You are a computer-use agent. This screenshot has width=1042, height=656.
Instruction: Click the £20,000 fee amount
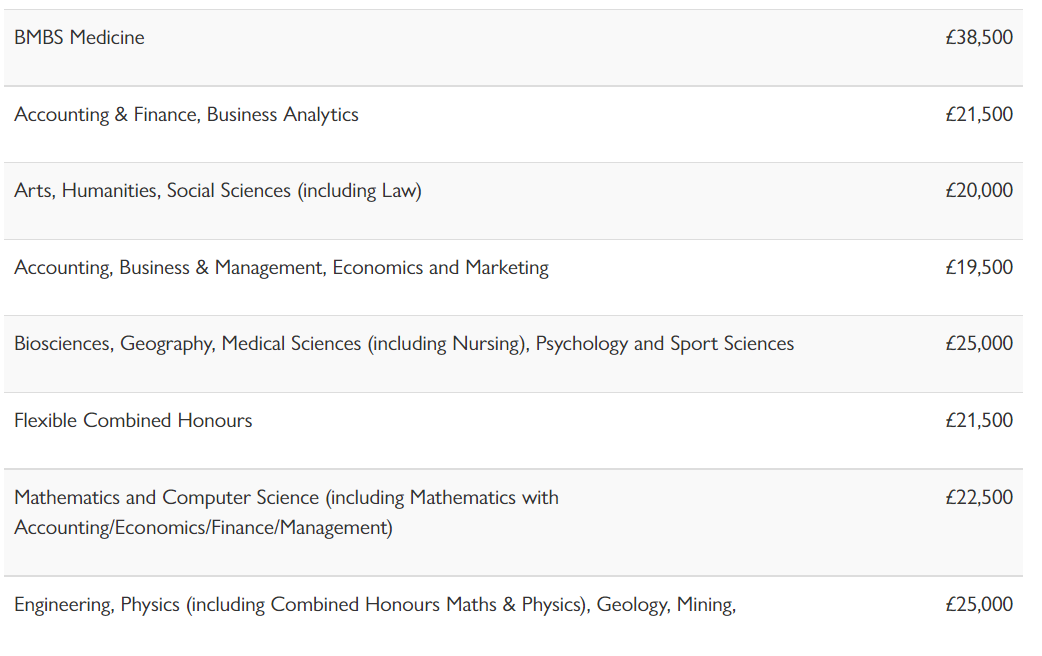point(978,191)
